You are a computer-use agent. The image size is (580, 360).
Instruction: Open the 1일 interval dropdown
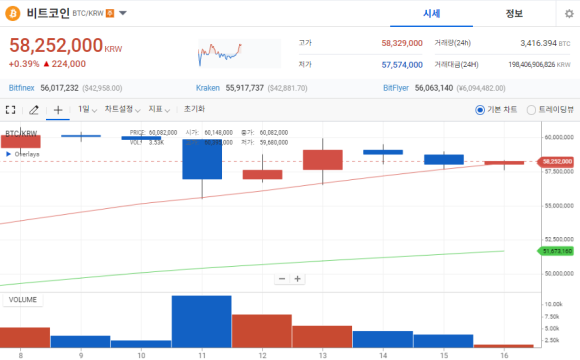pyautogui.click(x=87, y=110)
